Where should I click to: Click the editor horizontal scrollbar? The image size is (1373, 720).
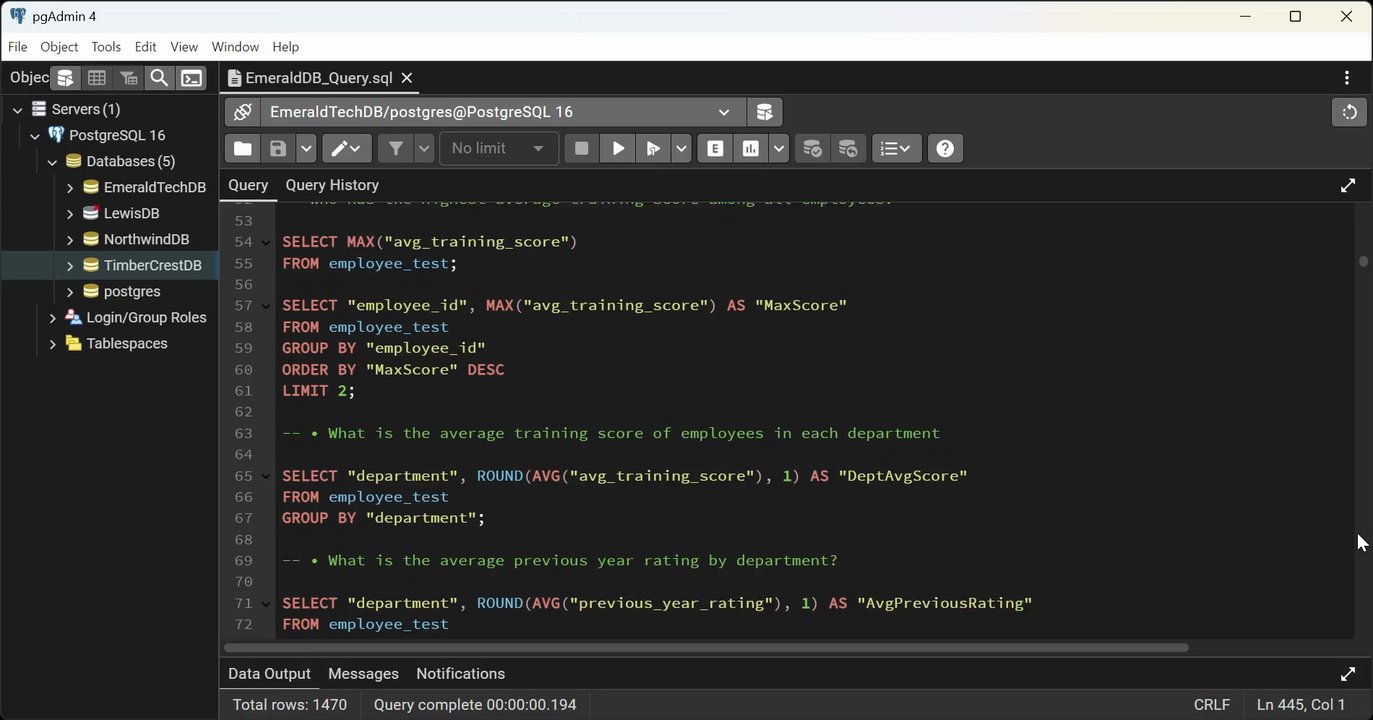pos(705,647)
